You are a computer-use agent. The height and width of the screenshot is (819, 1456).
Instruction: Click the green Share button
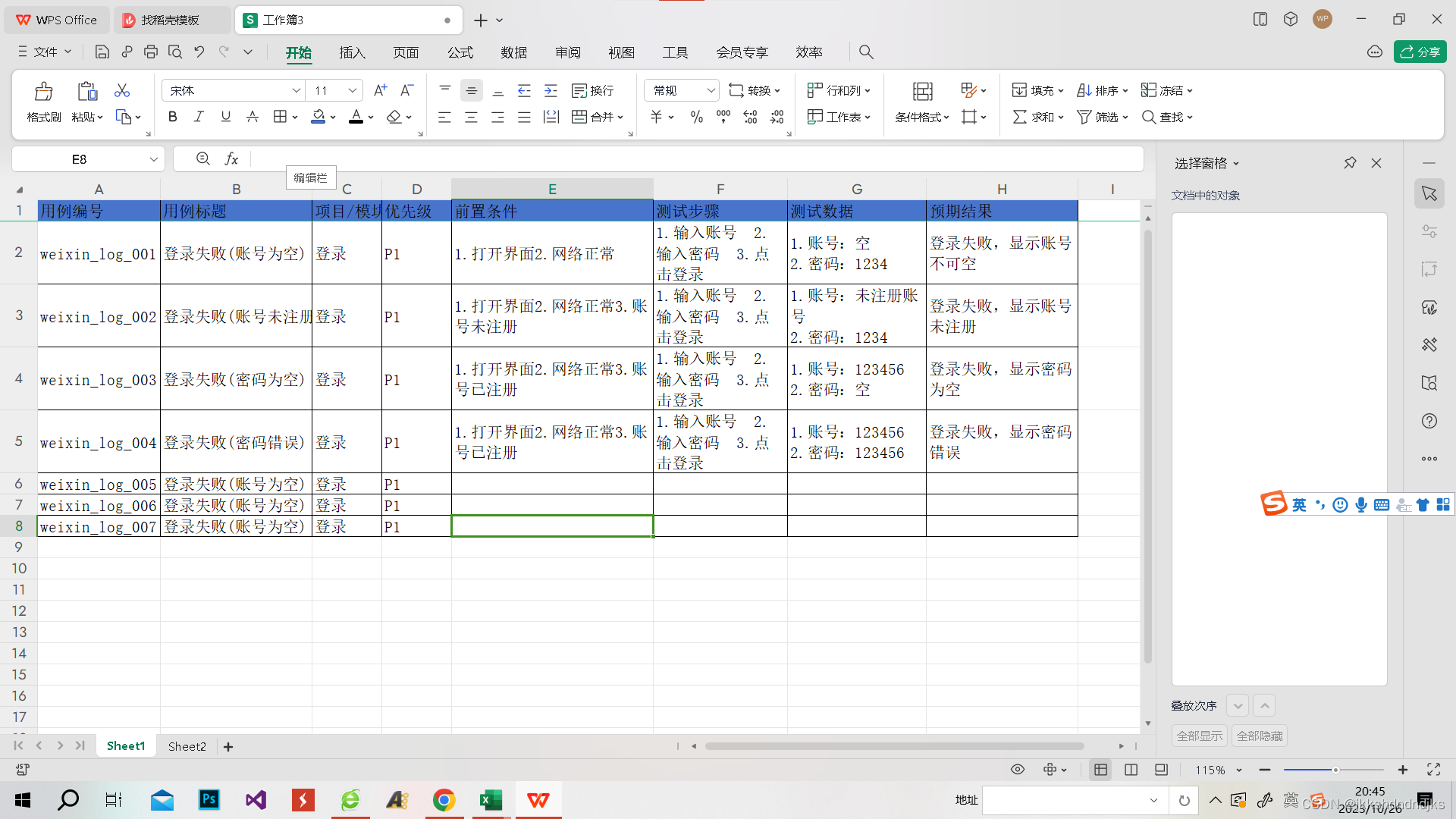point(1420,52)
